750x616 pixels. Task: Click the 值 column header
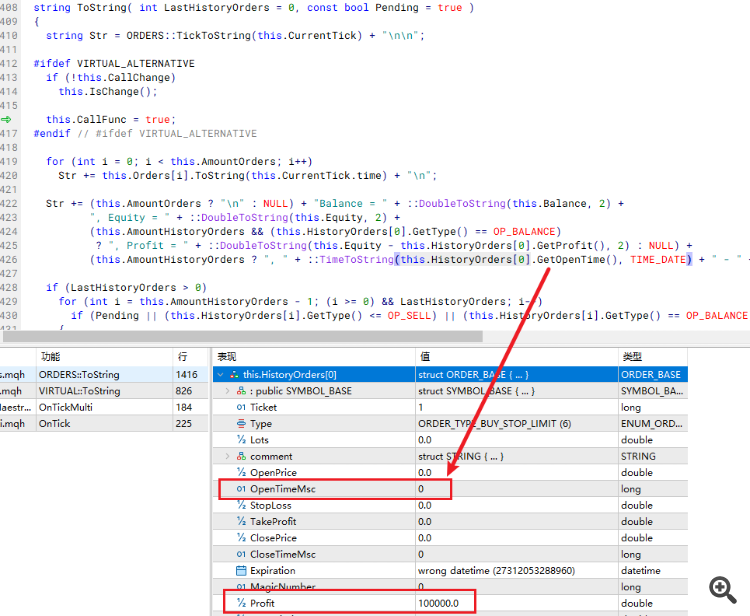[517, 357]
